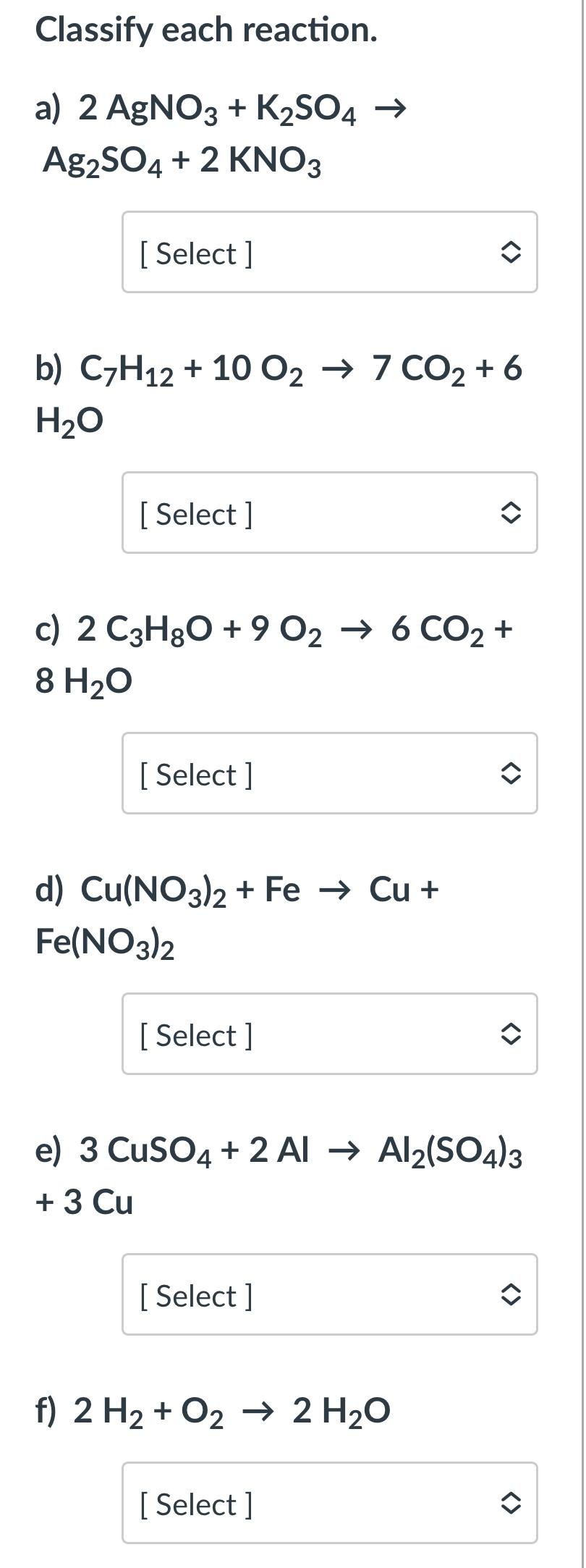Open the Select dropdown for reaction a
586x1568 pixels.
(330, 252)
